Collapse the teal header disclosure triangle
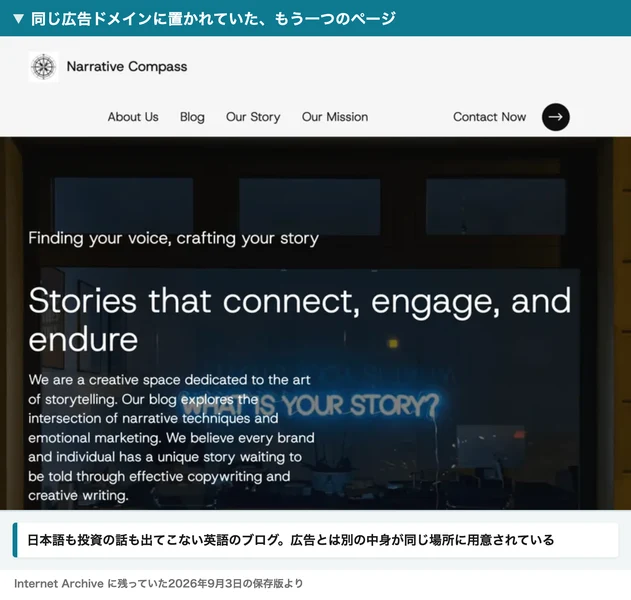Viewport: 631px width, 600px height. (19, 19)
